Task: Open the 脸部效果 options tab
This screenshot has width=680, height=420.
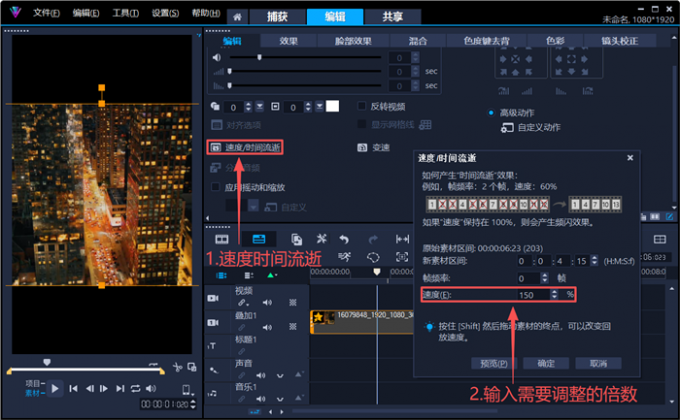Action: (353, 41)
